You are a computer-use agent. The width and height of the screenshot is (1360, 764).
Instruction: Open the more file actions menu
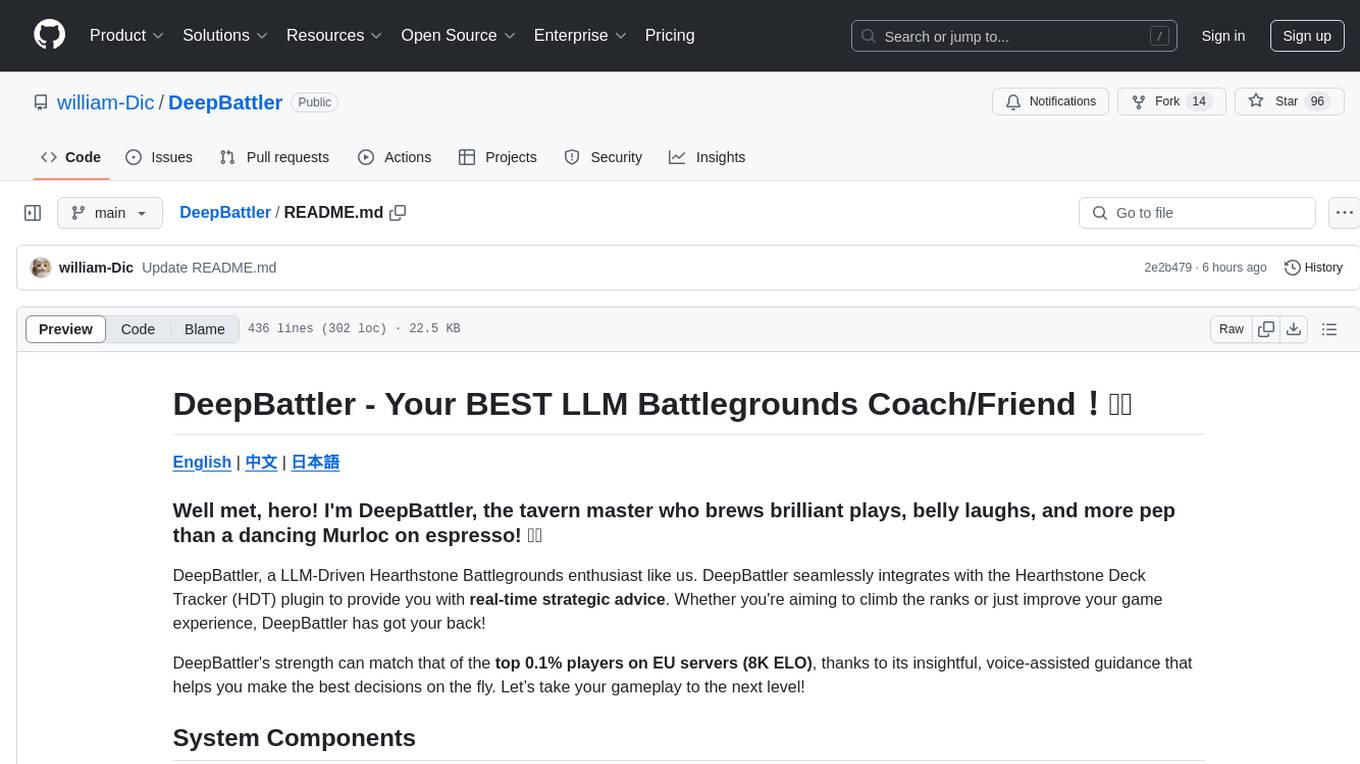click(x=1344, y=213)
